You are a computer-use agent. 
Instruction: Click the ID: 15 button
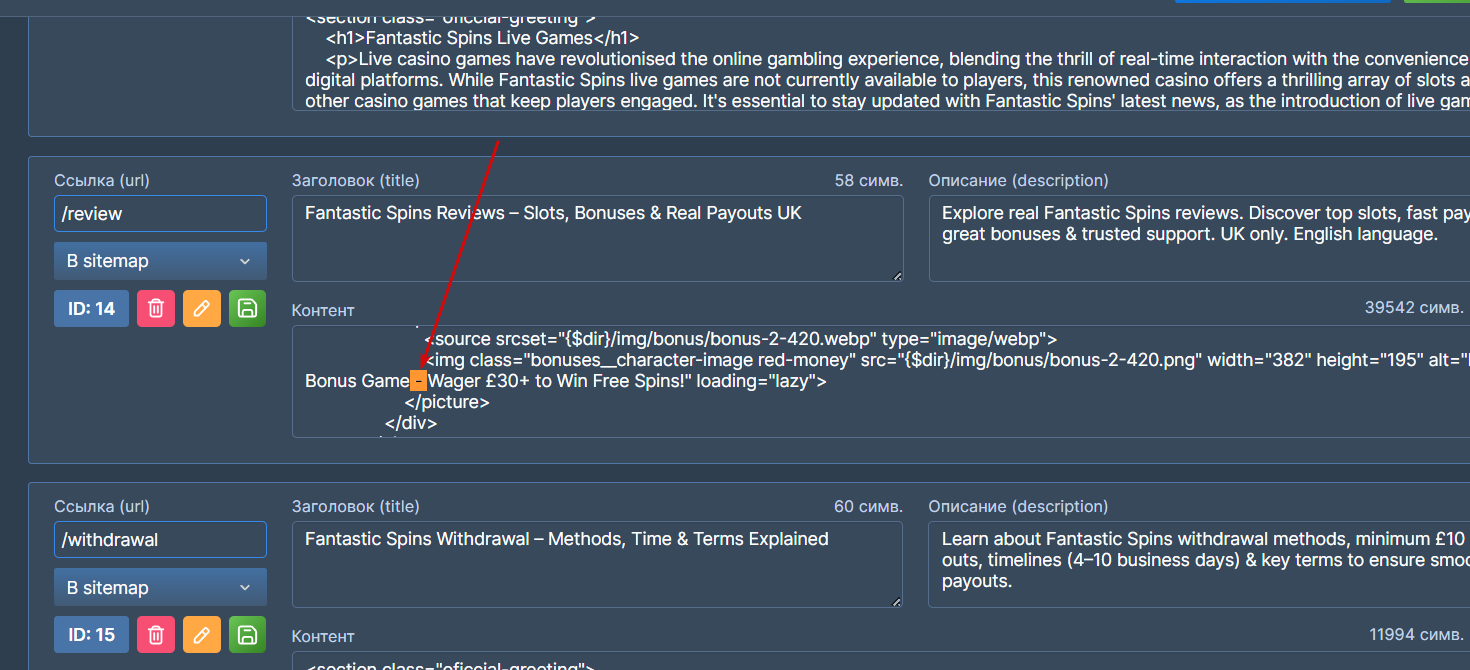pos(91,635)
